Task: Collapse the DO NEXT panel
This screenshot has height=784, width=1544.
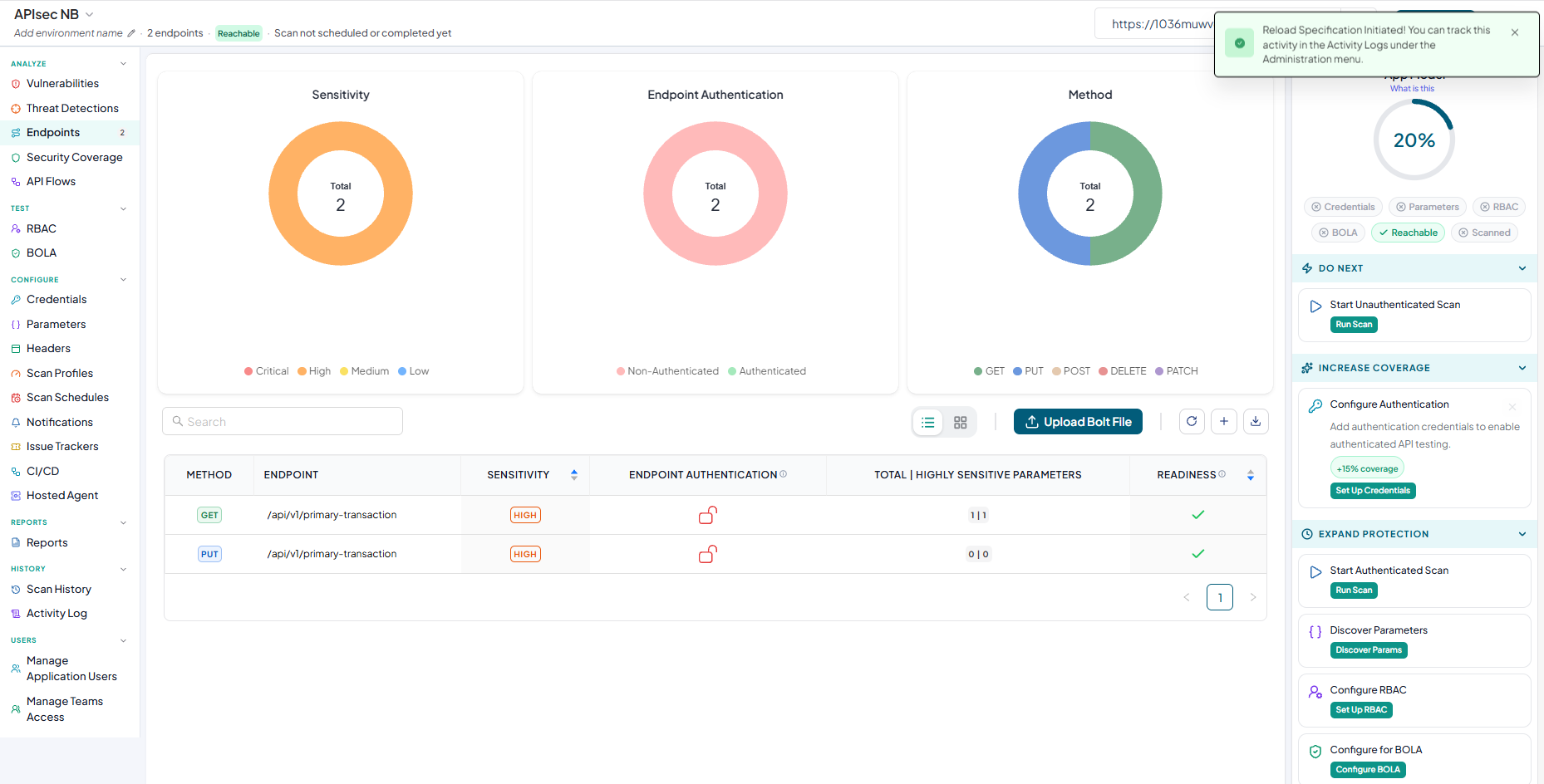Action: coord(1522,268)
